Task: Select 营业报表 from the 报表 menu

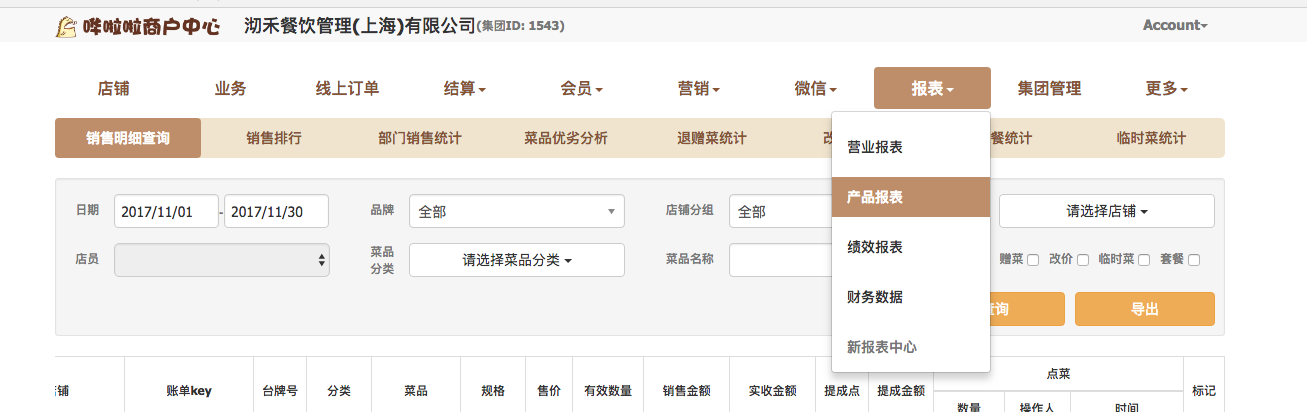Action: coord(875,147)
